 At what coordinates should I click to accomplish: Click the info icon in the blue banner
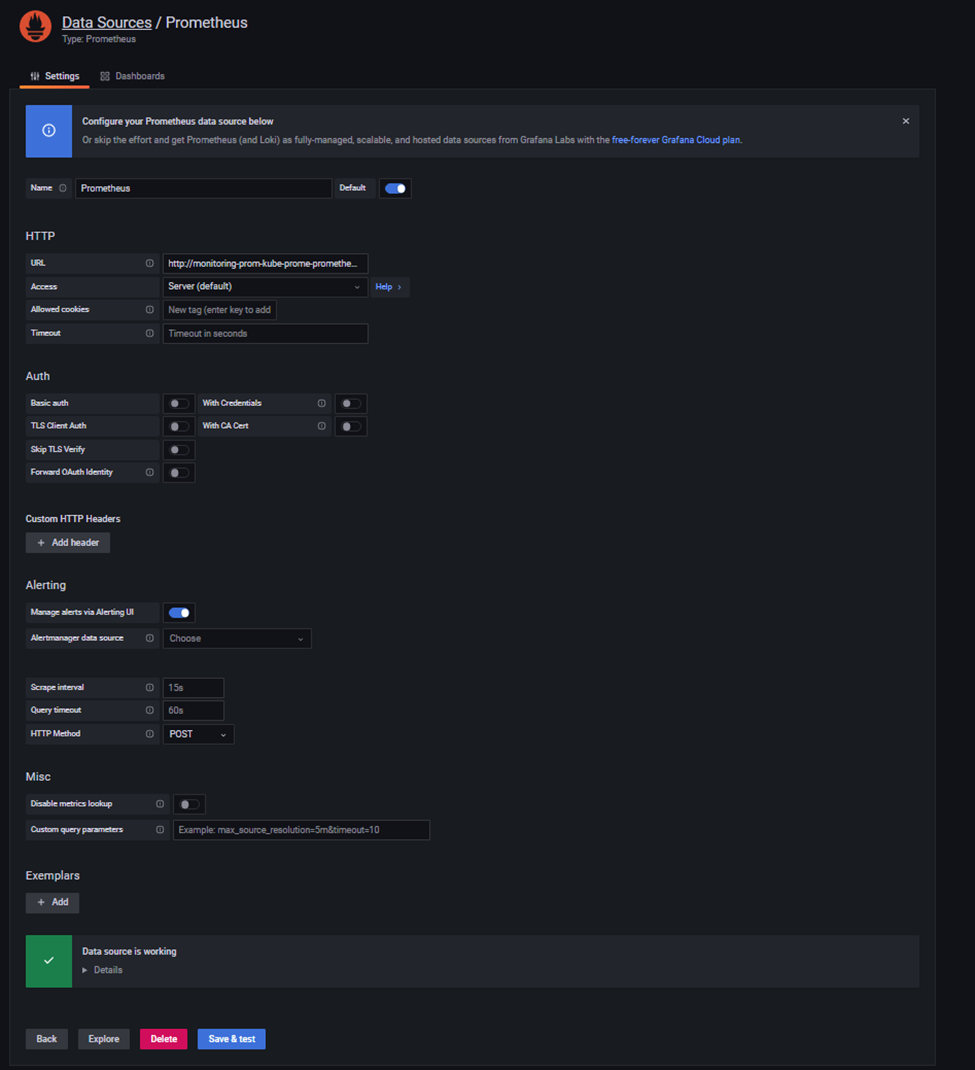pos(49,130)
